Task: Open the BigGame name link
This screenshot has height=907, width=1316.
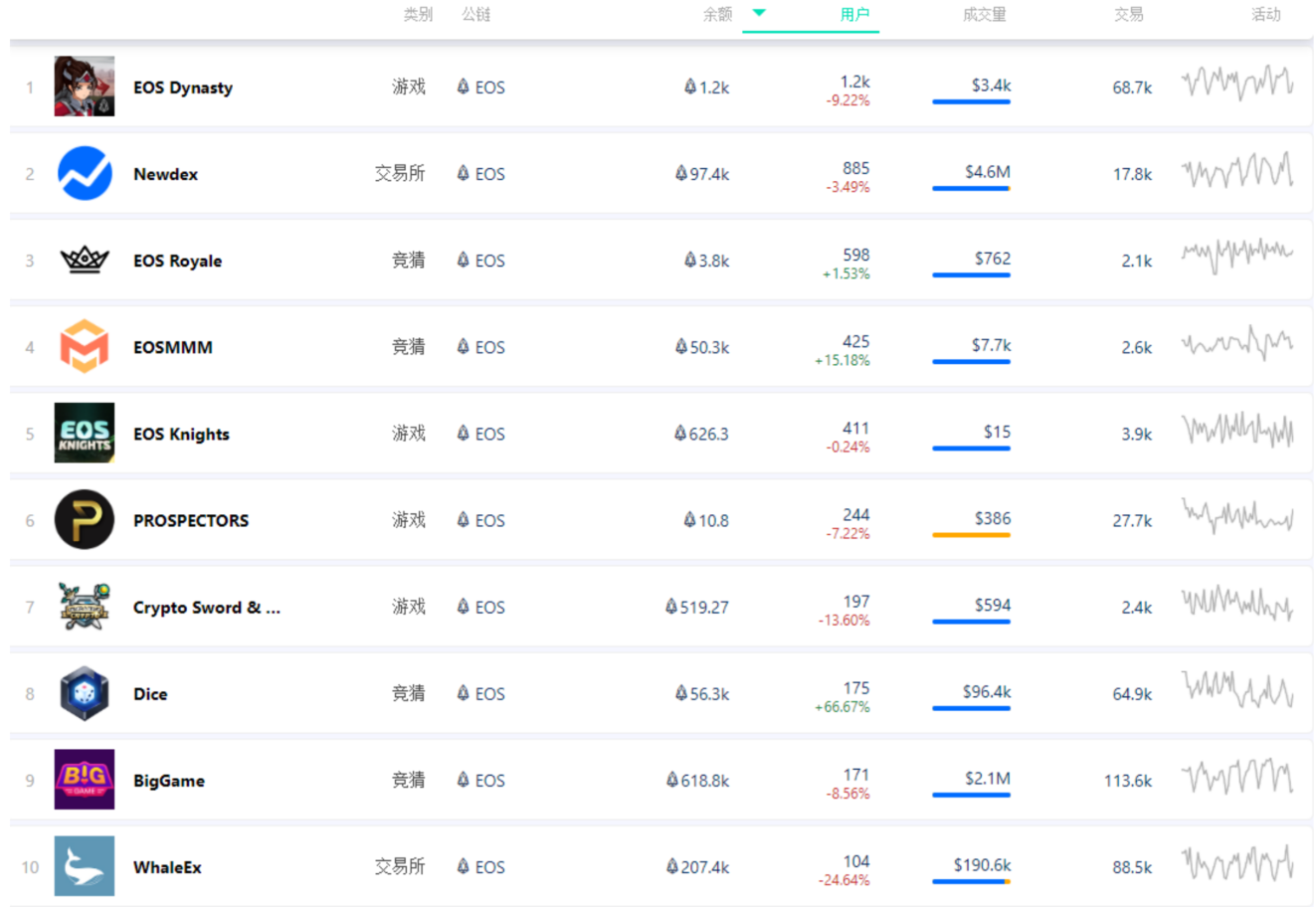Action: tap(169, 781)
